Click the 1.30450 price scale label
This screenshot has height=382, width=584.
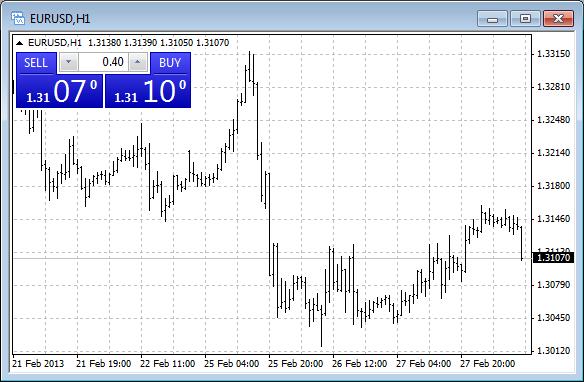tap(553, 318)
